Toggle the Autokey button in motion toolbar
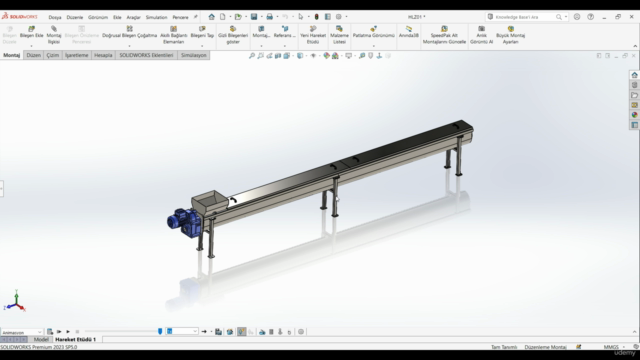 242,332
